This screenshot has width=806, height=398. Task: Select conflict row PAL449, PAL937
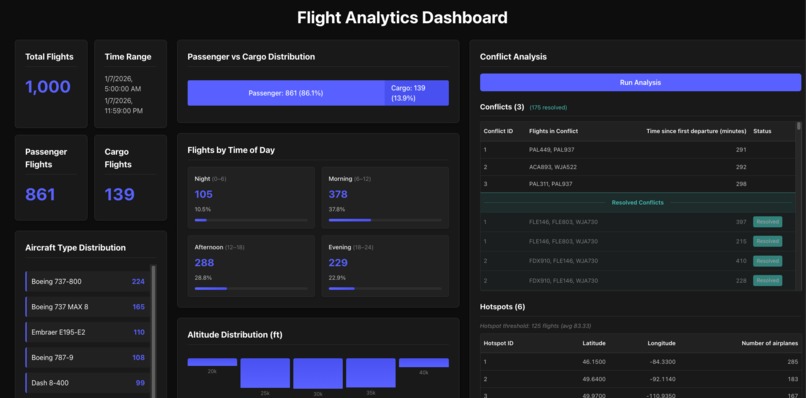(x=638, y=150)
